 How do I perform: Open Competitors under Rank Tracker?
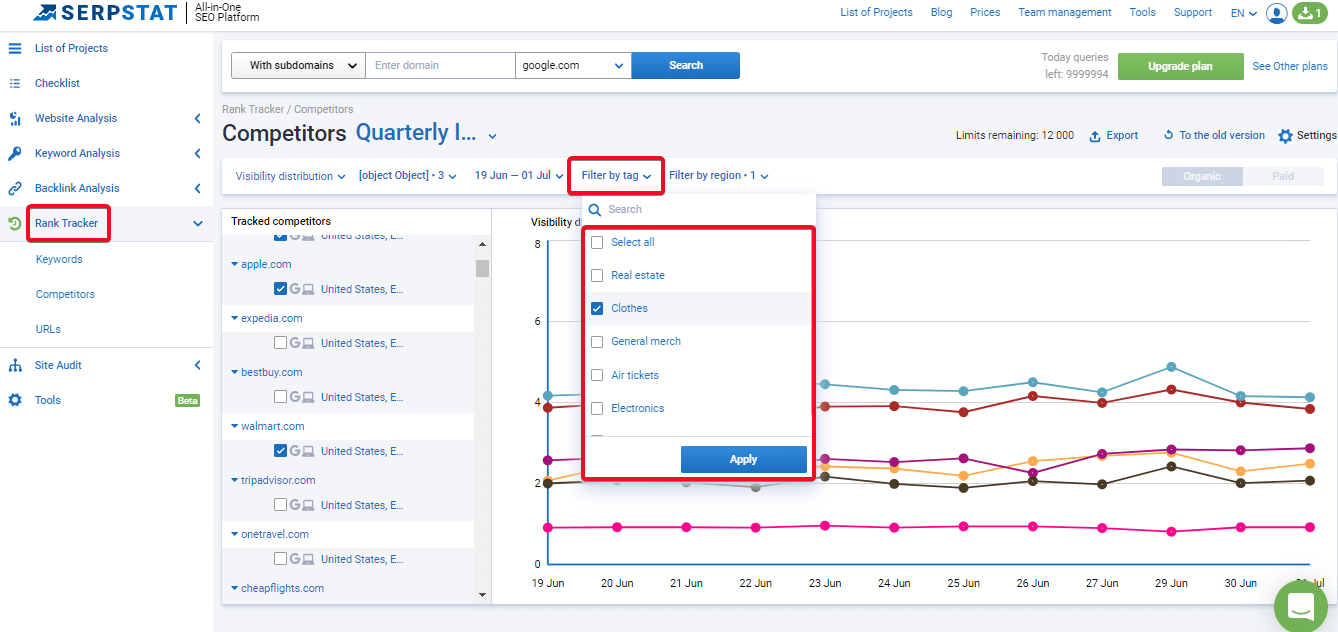point(66,294)
